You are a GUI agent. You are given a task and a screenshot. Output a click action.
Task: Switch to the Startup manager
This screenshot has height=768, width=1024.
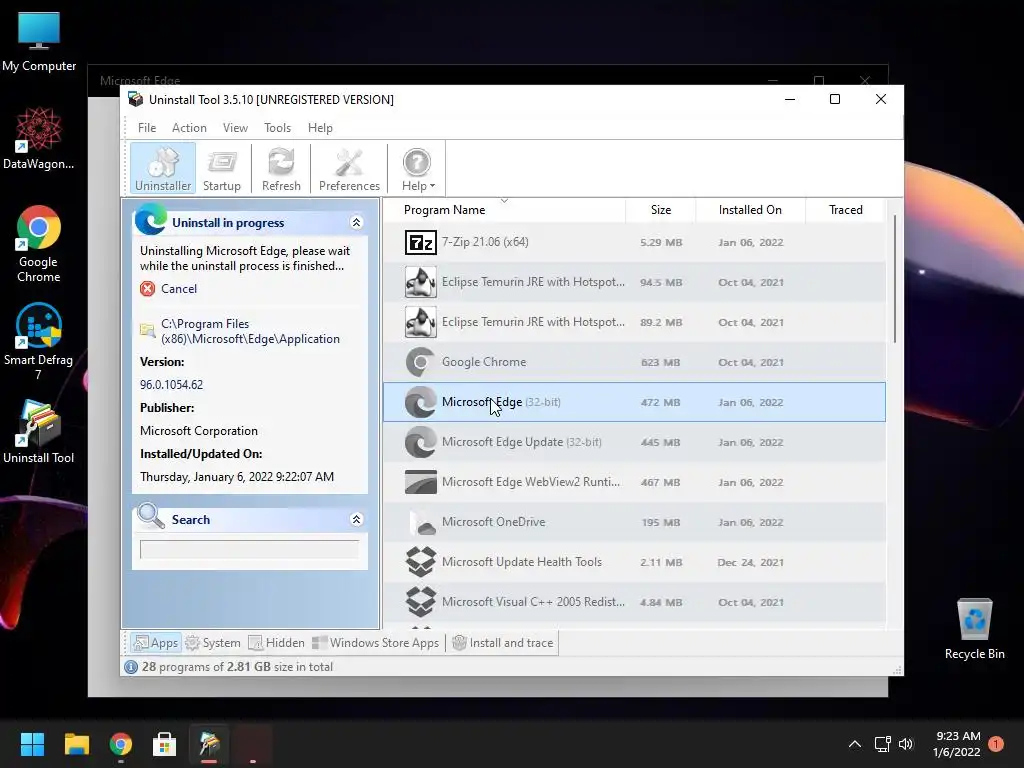tap(221, 168)
